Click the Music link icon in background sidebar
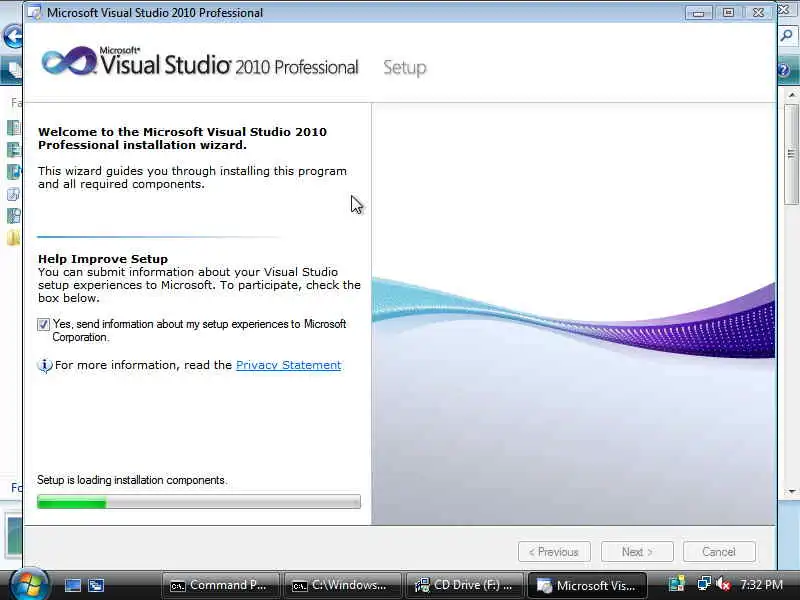The height and width of the screenshot is (600, 800). click(x=14, y=172)
